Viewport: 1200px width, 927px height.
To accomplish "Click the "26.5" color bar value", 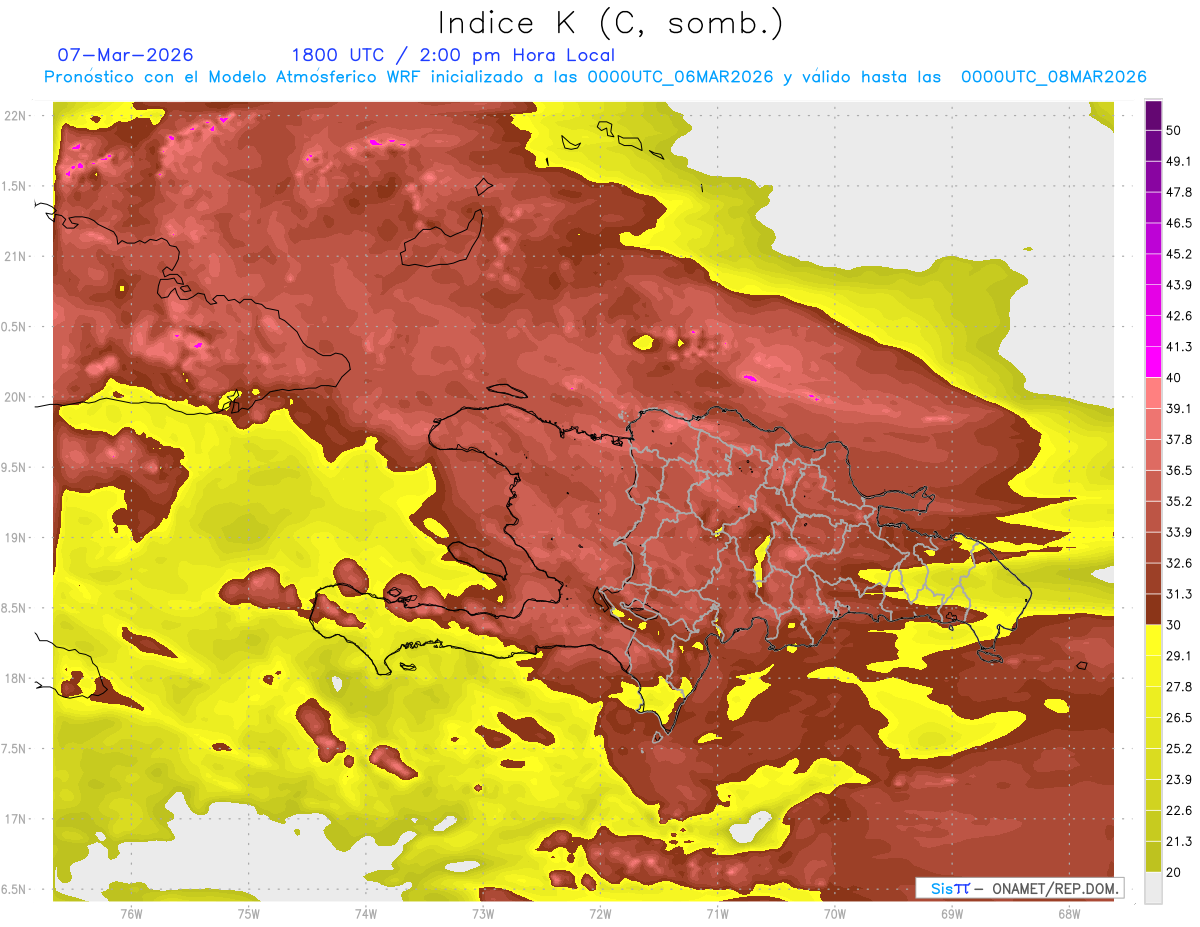I will (x=1178, y=718).
